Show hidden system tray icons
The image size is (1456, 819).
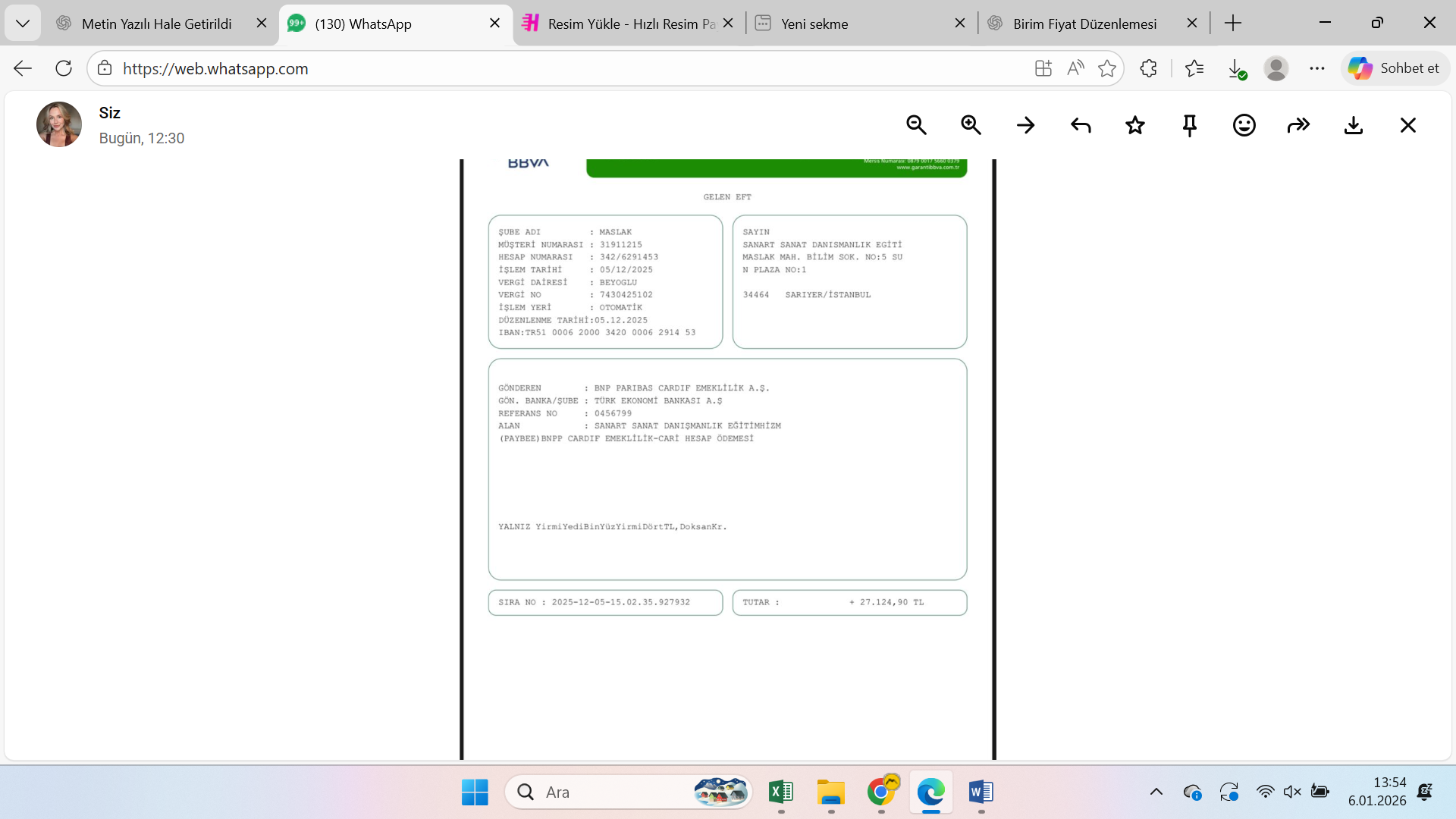click(1156, 792)
